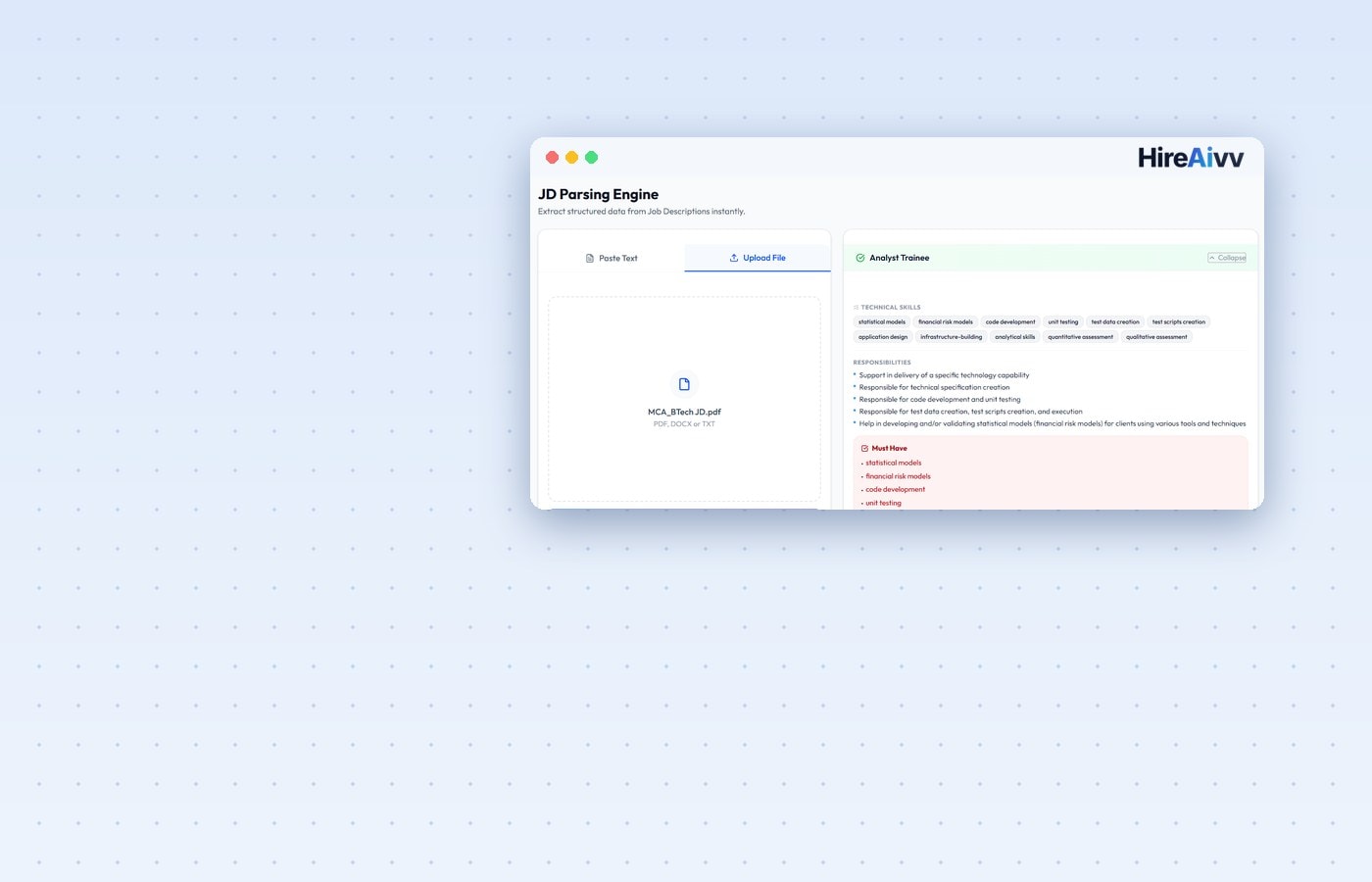Click the 'Analyst Trainee' job title
This screenshot has width=1372, height=882.
click(x=900, y=258)
